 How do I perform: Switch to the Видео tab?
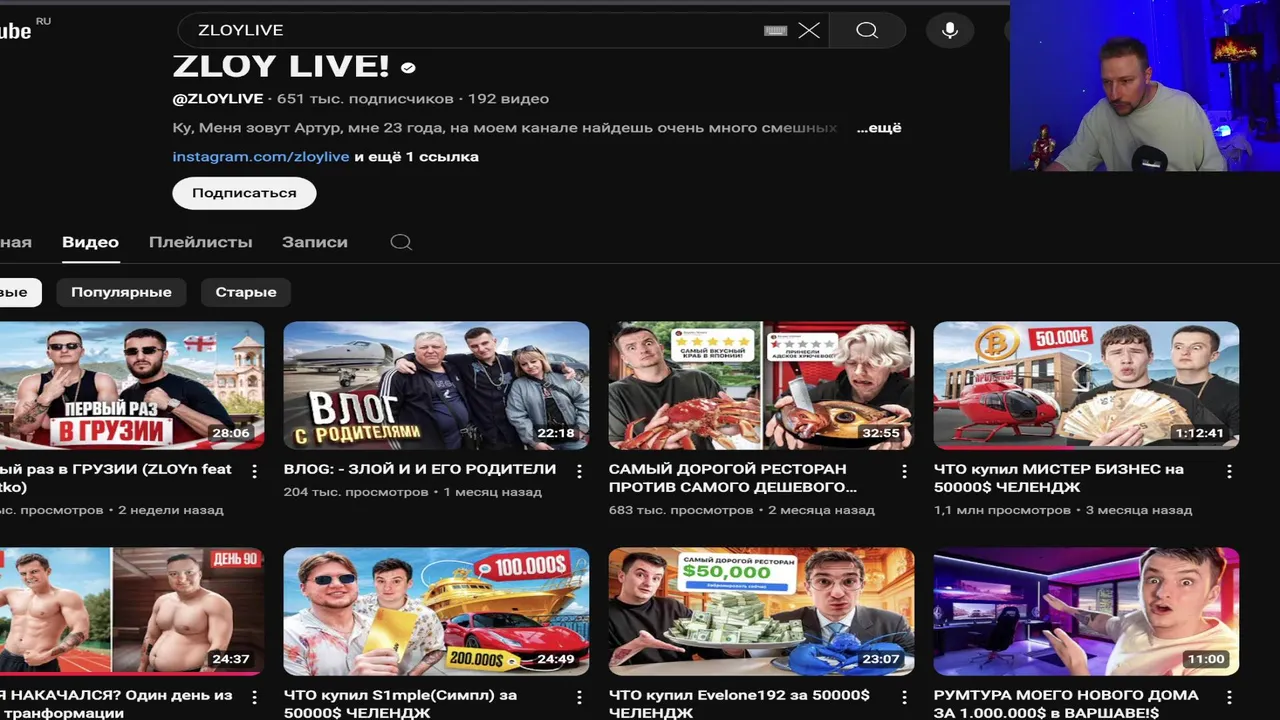[x=90, y=242]
